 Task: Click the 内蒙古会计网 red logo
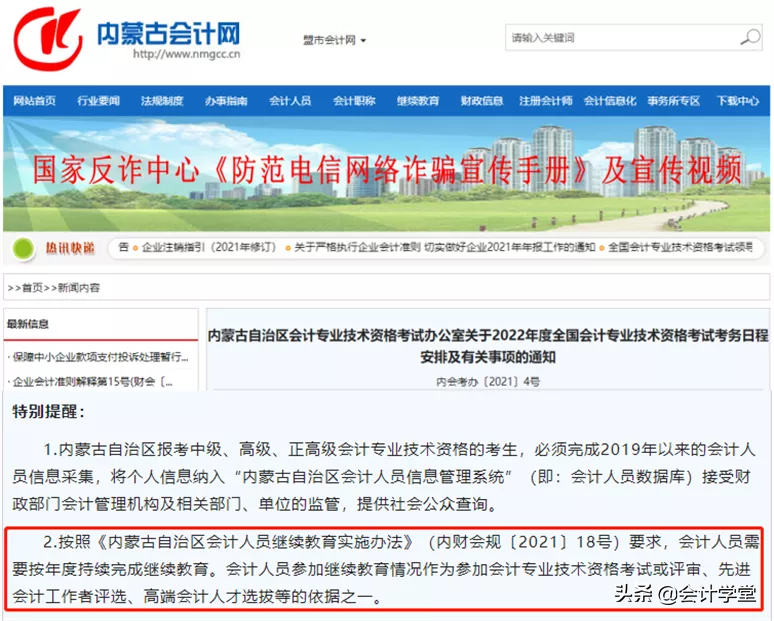[48, 39]
